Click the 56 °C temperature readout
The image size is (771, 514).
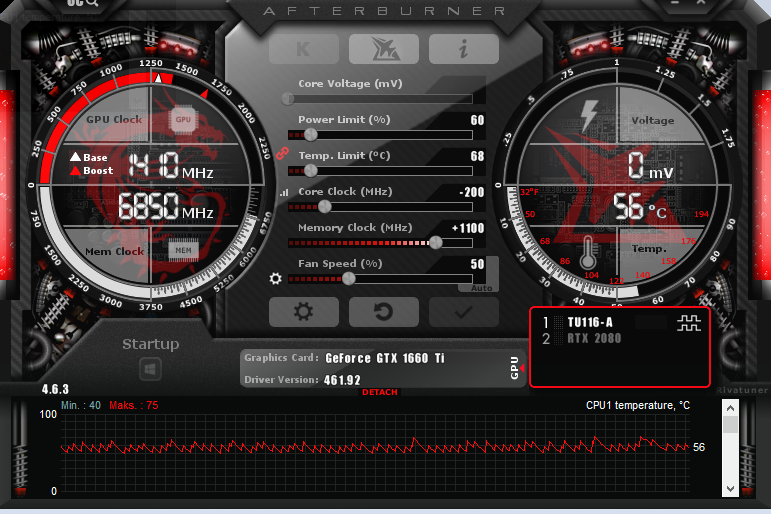pos(639,207)
